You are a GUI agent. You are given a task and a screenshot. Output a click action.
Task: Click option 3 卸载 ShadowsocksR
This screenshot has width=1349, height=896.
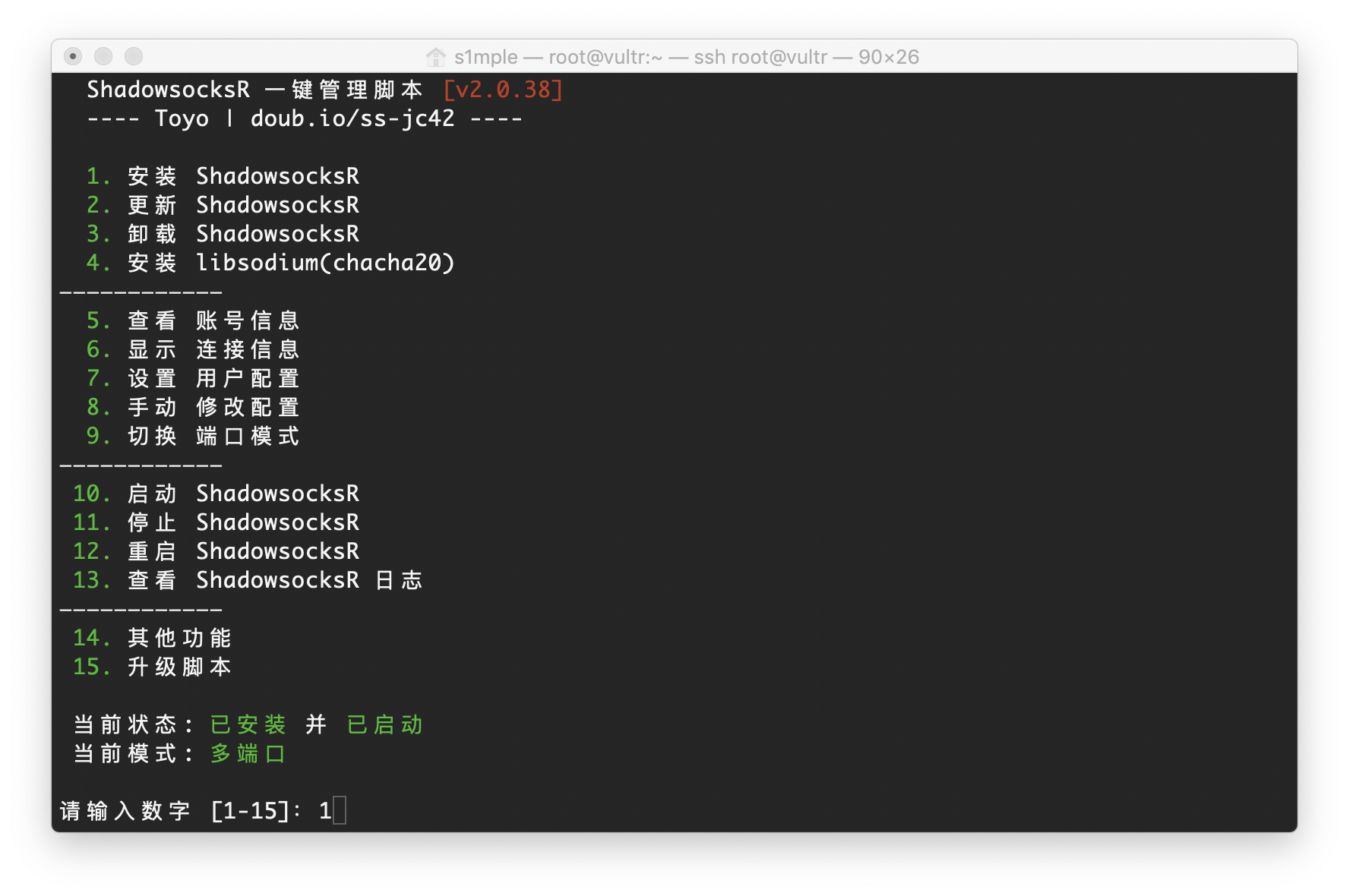(223, 234)
